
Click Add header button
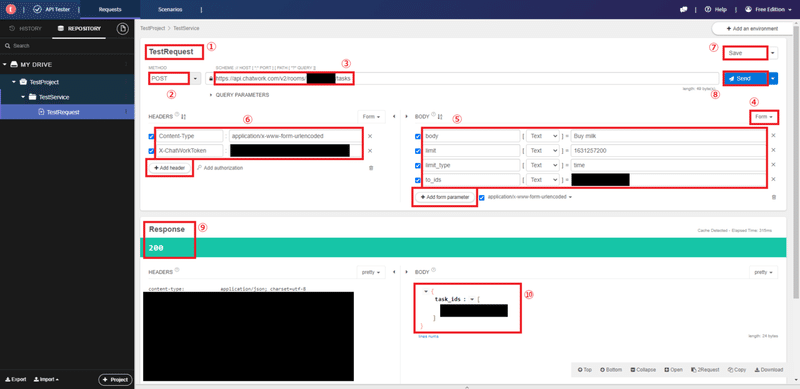click(170, 167)
